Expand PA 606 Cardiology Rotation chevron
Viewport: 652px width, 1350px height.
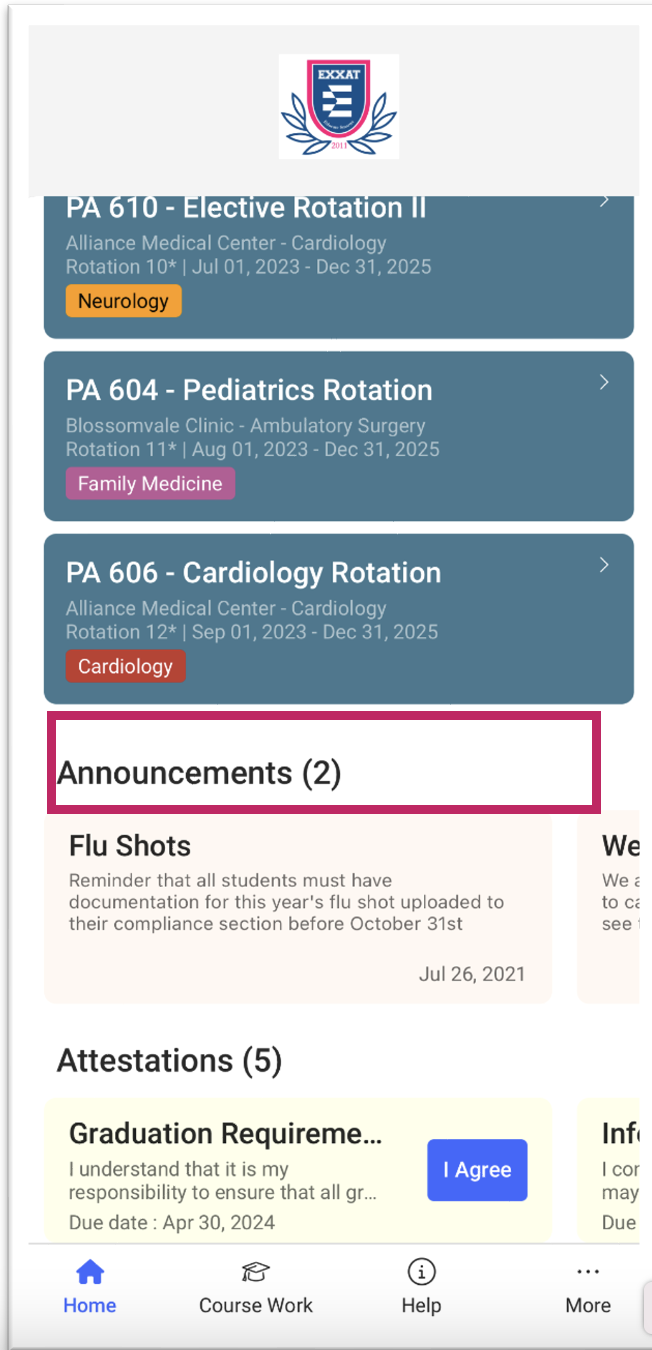click(604, 565)
